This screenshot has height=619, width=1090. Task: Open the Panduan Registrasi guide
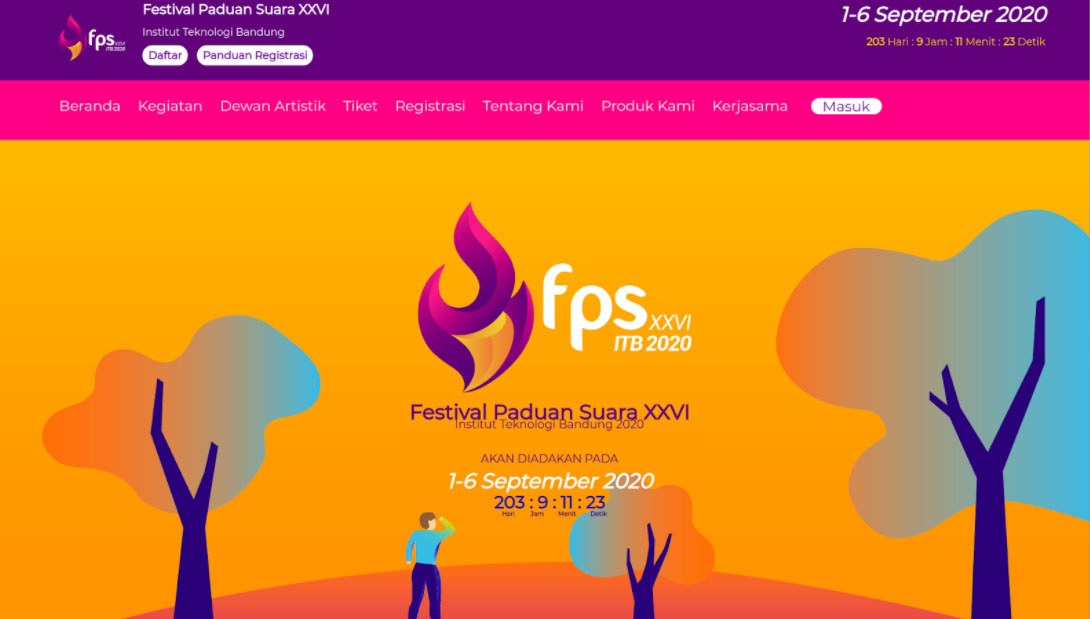pyautogui.click(x=254, y=56)
